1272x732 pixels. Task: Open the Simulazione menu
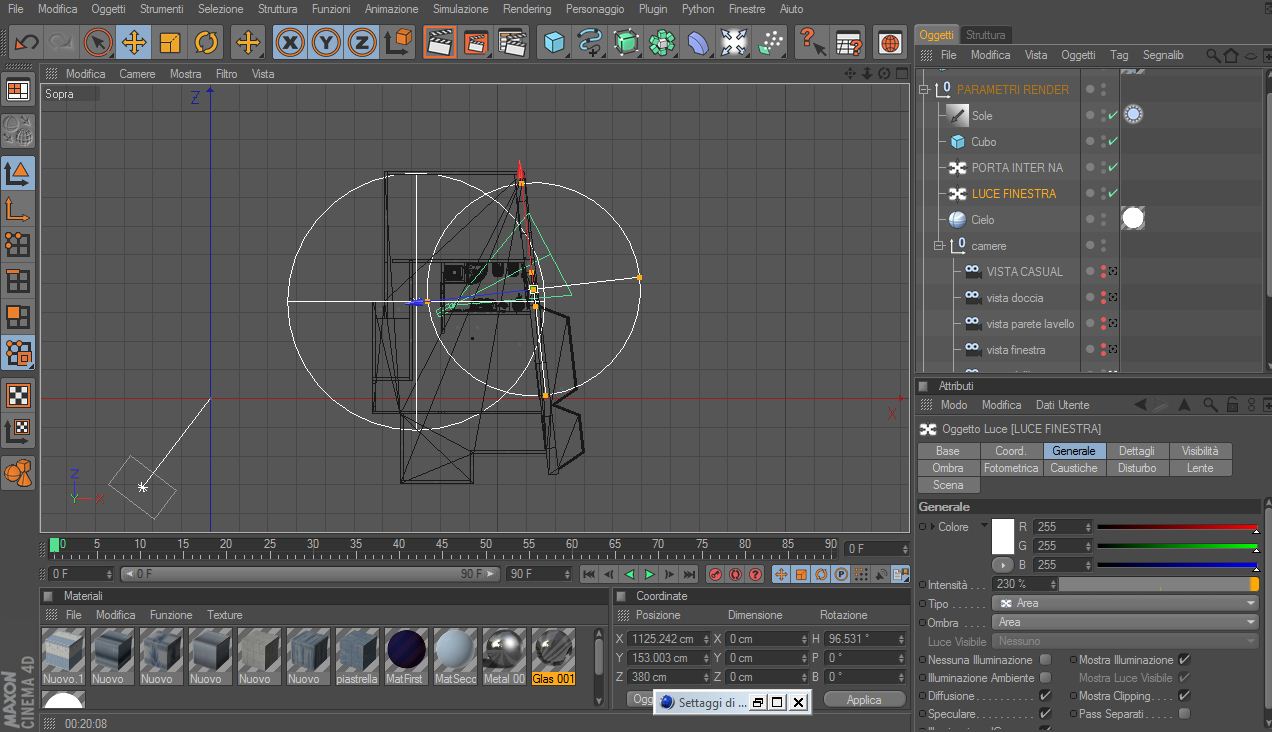pyautogui.click(x=460, y=9)
